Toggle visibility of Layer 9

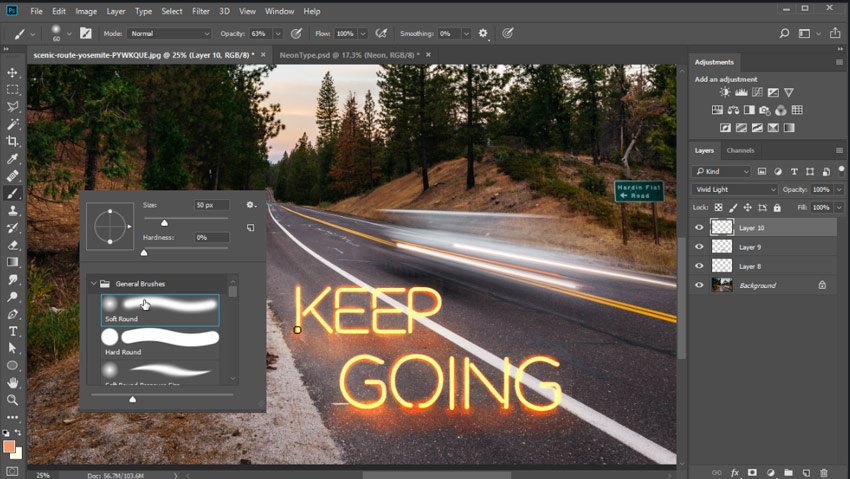click(699, 247)
